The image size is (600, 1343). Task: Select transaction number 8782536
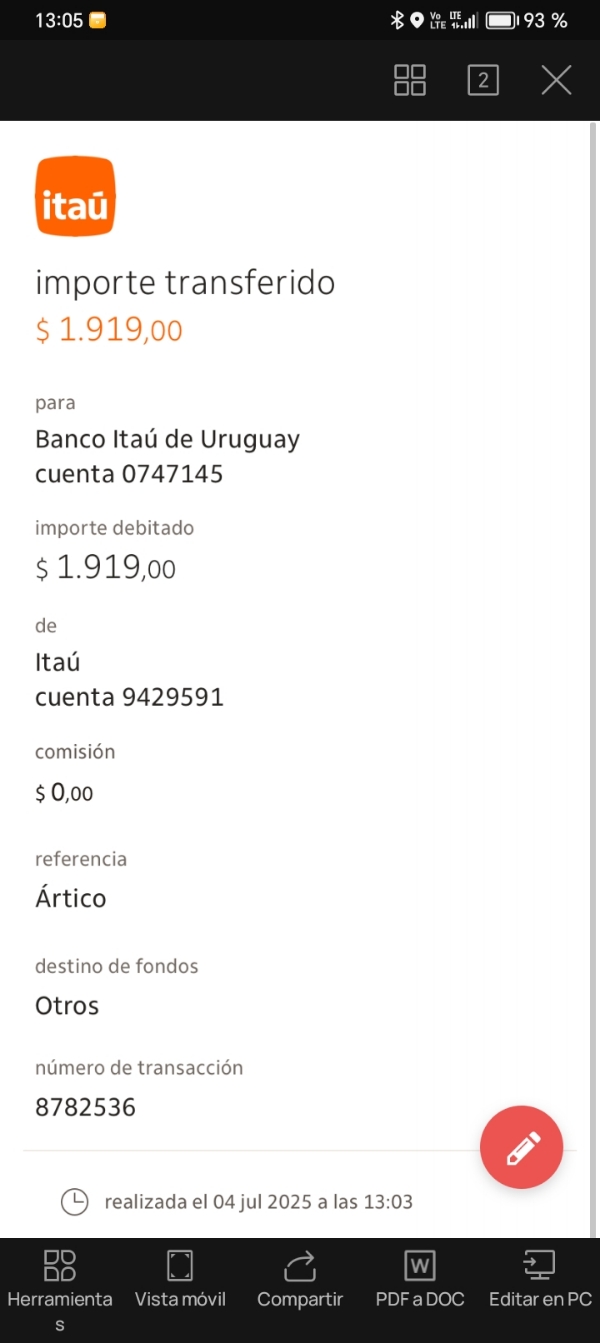point(85,1107)
